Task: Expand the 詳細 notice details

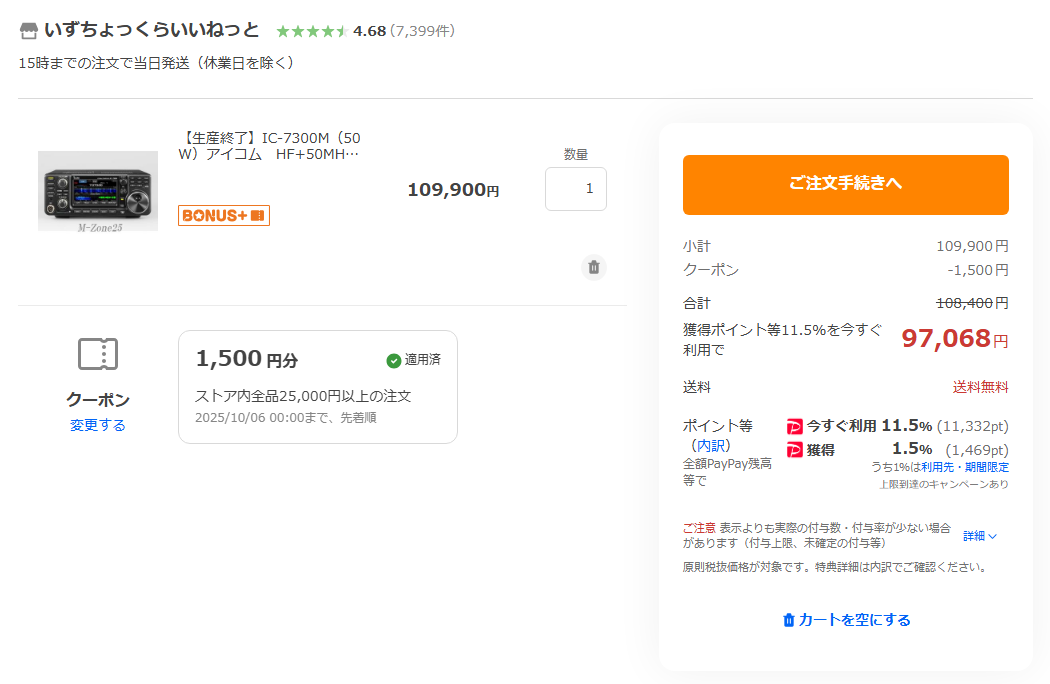Action: (x=980, y=536)
